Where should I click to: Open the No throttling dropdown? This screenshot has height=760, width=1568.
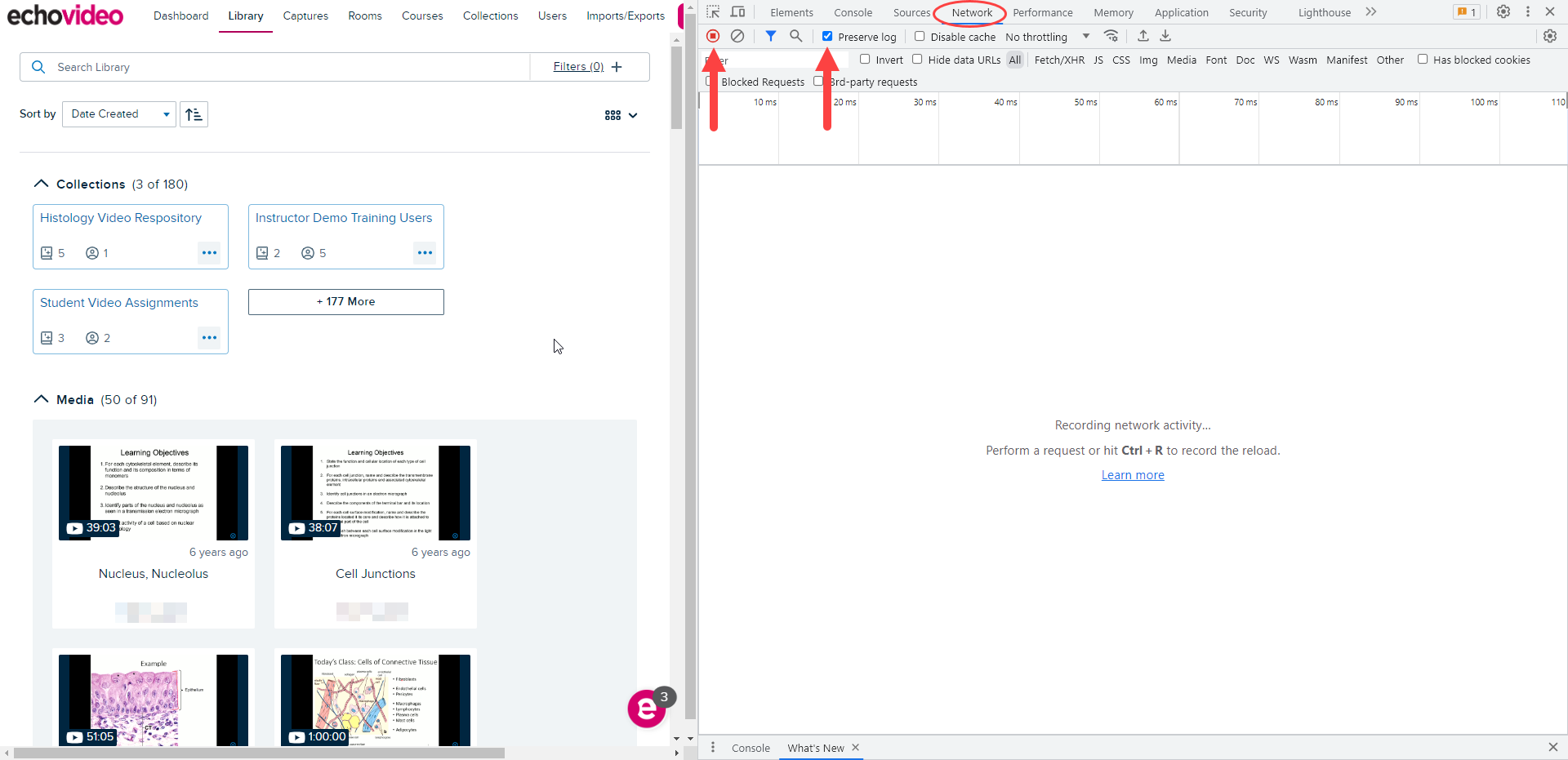(x=1048, y=37)
